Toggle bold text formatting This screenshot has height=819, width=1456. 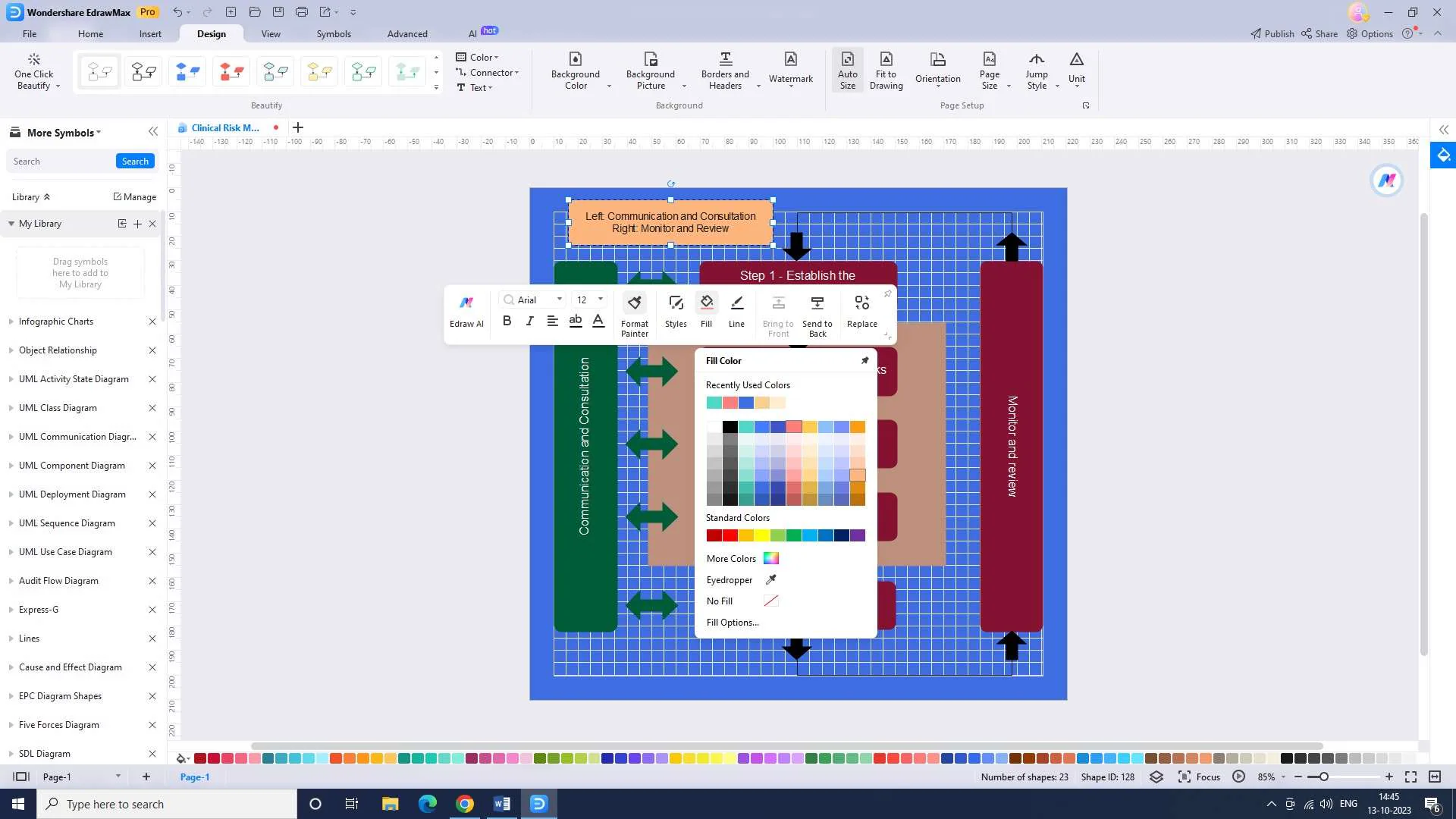pos(507,321)
